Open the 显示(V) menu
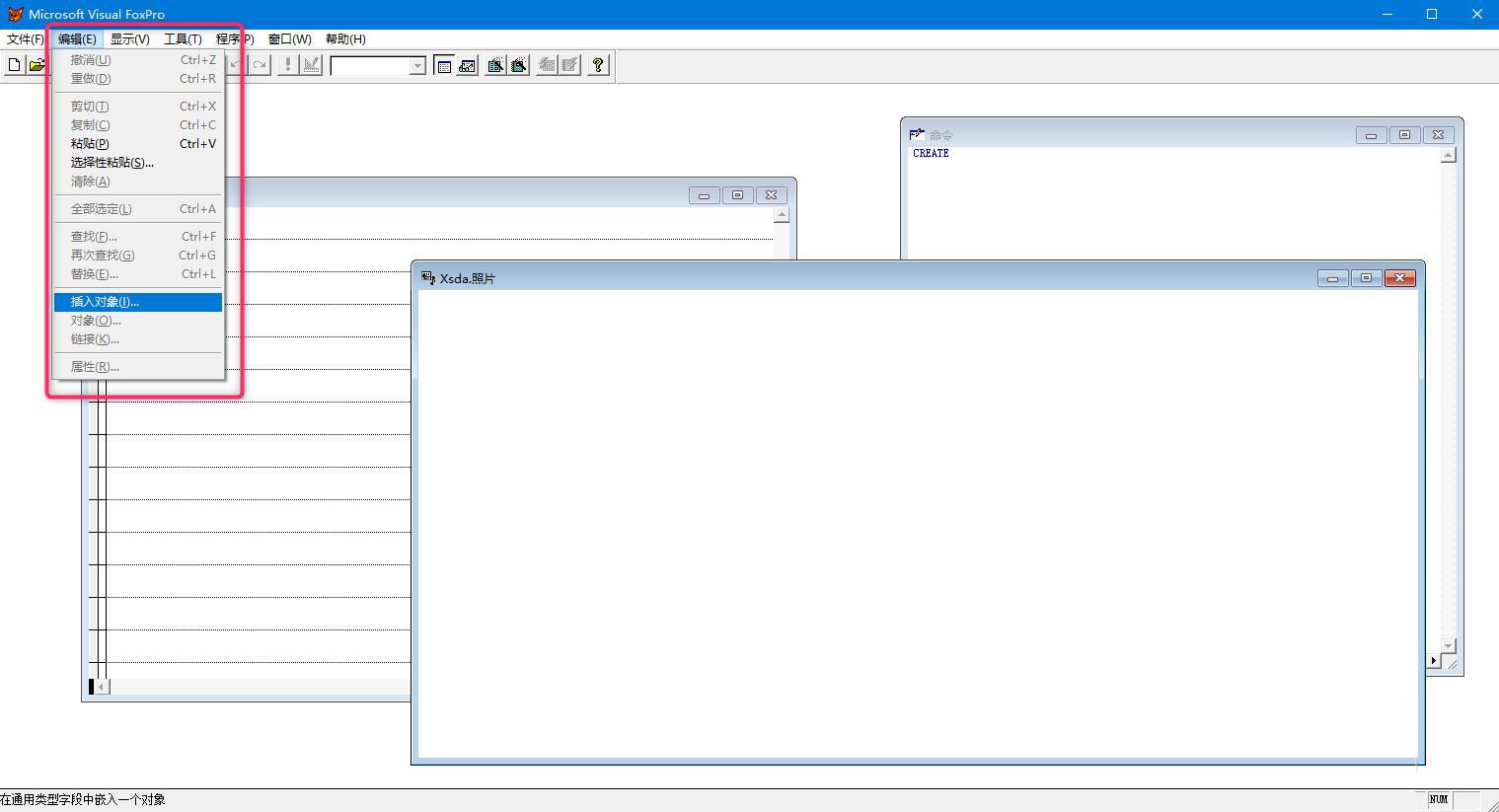Viewport: 1499px width, 812px height. pyautogui.click(x=129, y=39)
